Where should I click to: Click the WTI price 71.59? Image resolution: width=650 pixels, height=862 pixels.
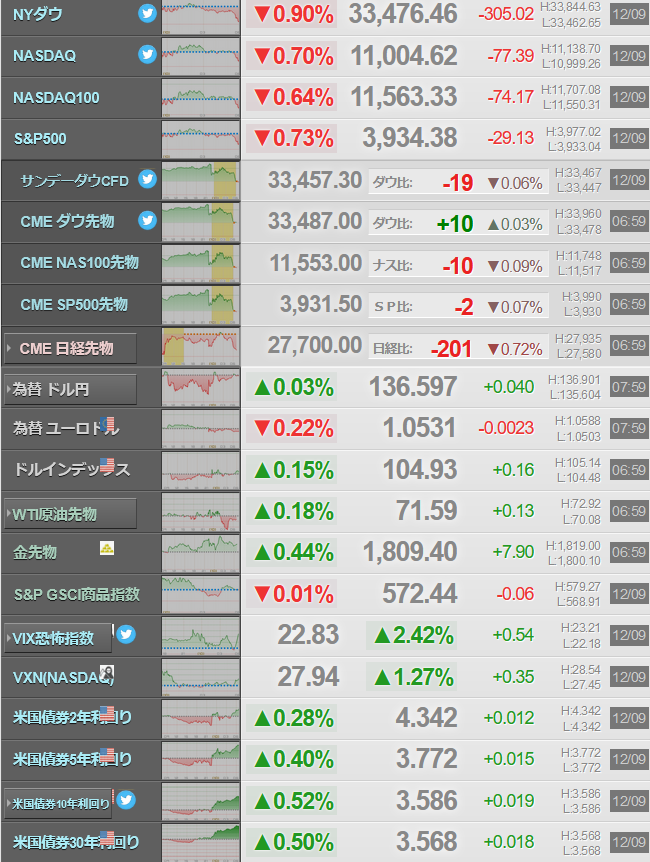coord(426,511)
